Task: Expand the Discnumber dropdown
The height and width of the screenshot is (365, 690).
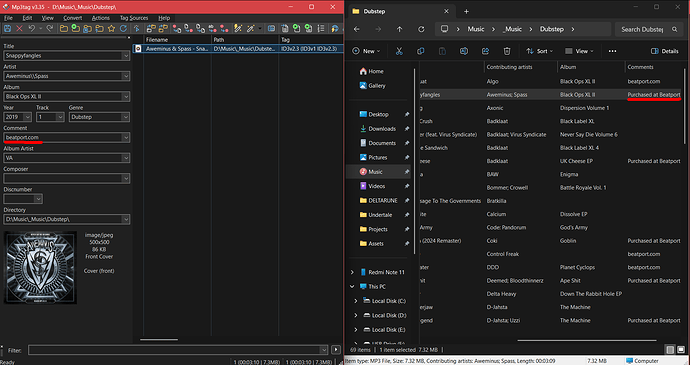Action: coord(38,199)
